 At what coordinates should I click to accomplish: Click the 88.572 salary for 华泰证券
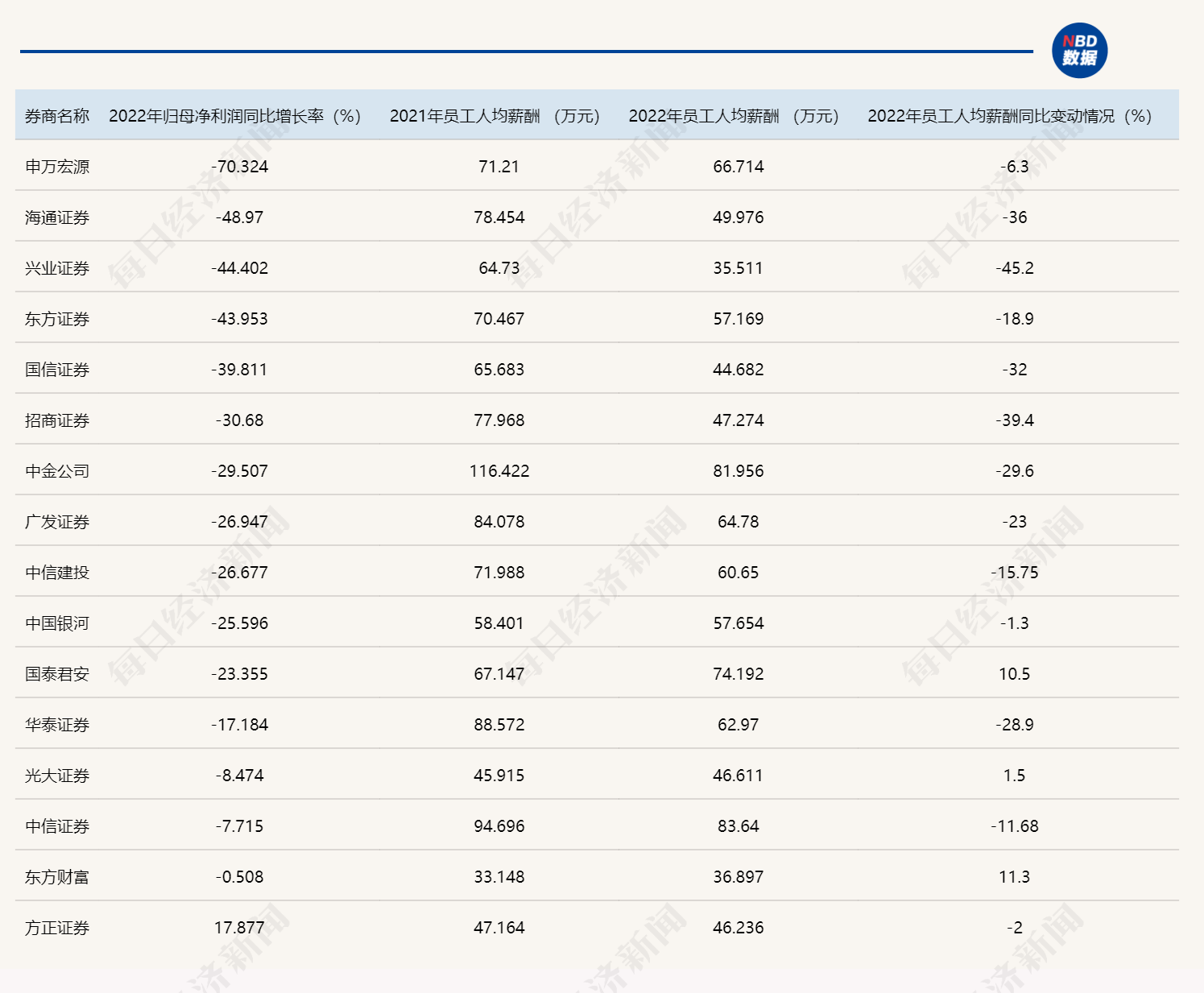[499, 725]
